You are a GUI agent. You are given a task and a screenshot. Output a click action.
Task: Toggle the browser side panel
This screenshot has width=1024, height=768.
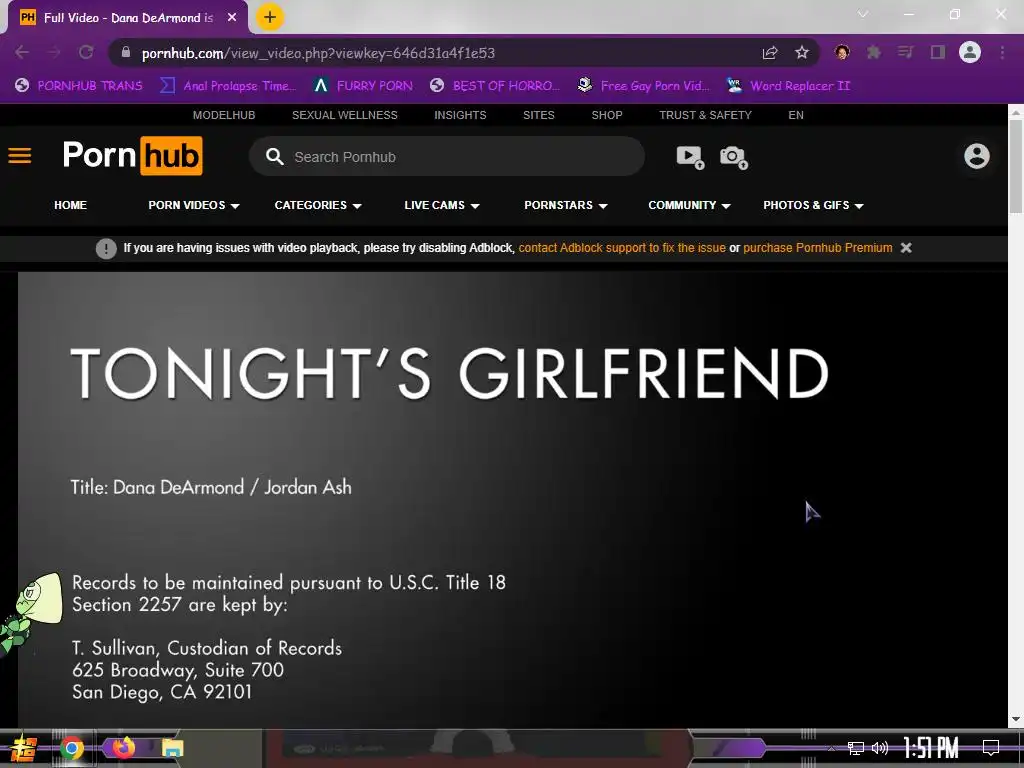(938, 52)
